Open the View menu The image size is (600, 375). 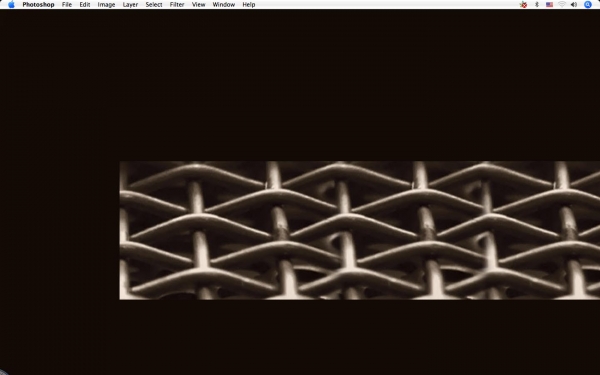[x=198, y=5]
